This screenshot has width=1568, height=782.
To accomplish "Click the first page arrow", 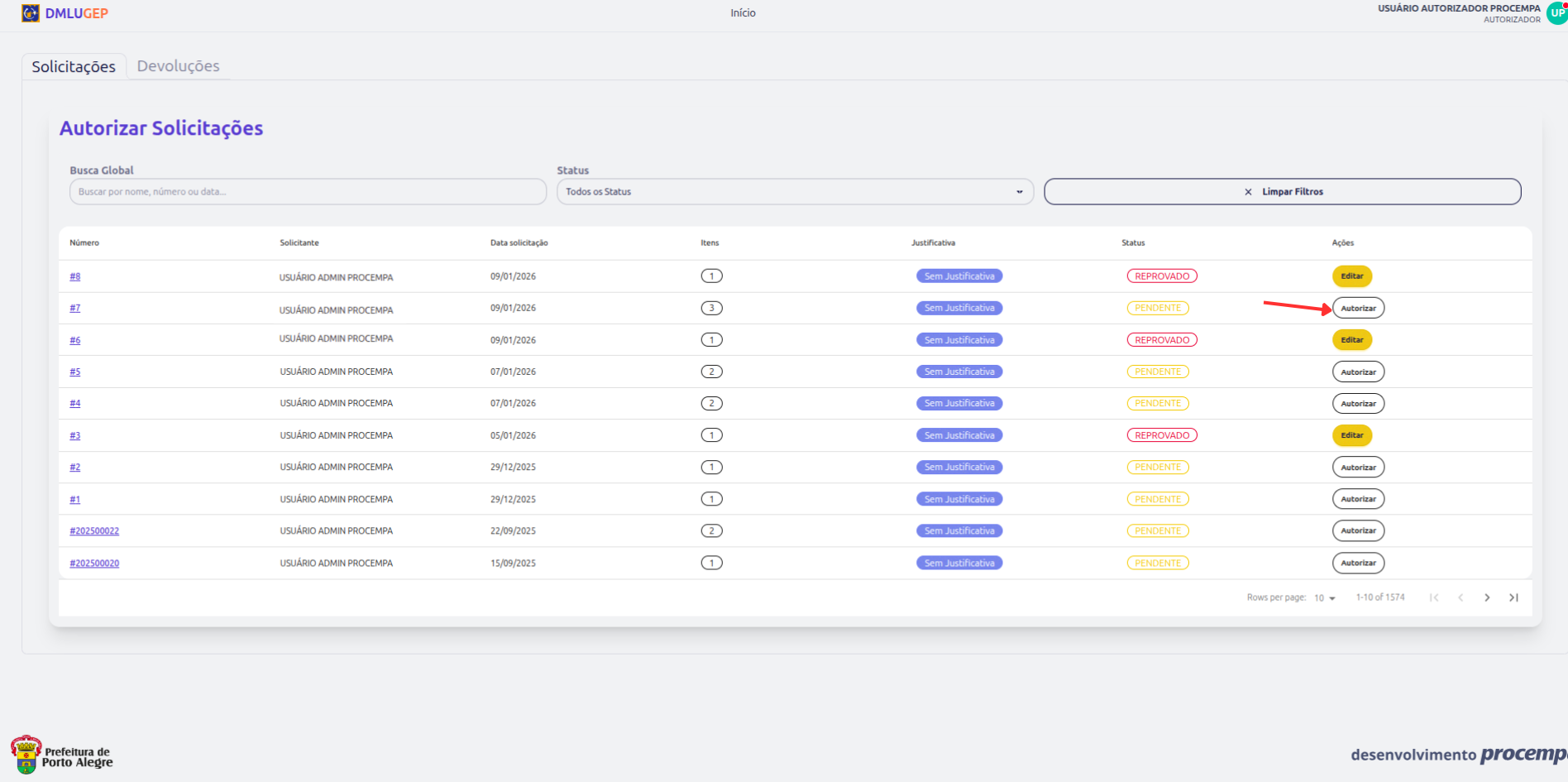I will tap(1434, 597).
